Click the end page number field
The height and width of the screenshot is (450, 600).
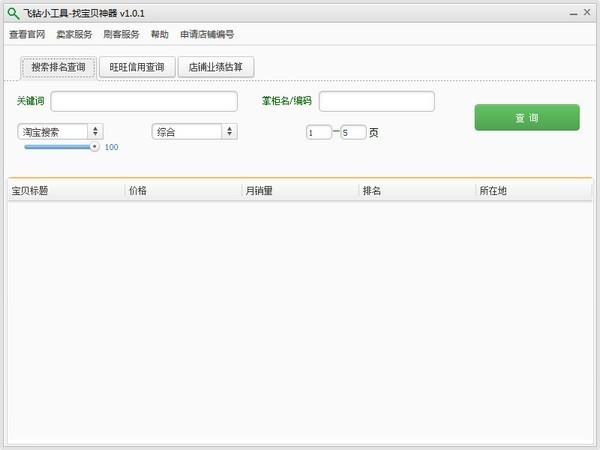point(354,132)
